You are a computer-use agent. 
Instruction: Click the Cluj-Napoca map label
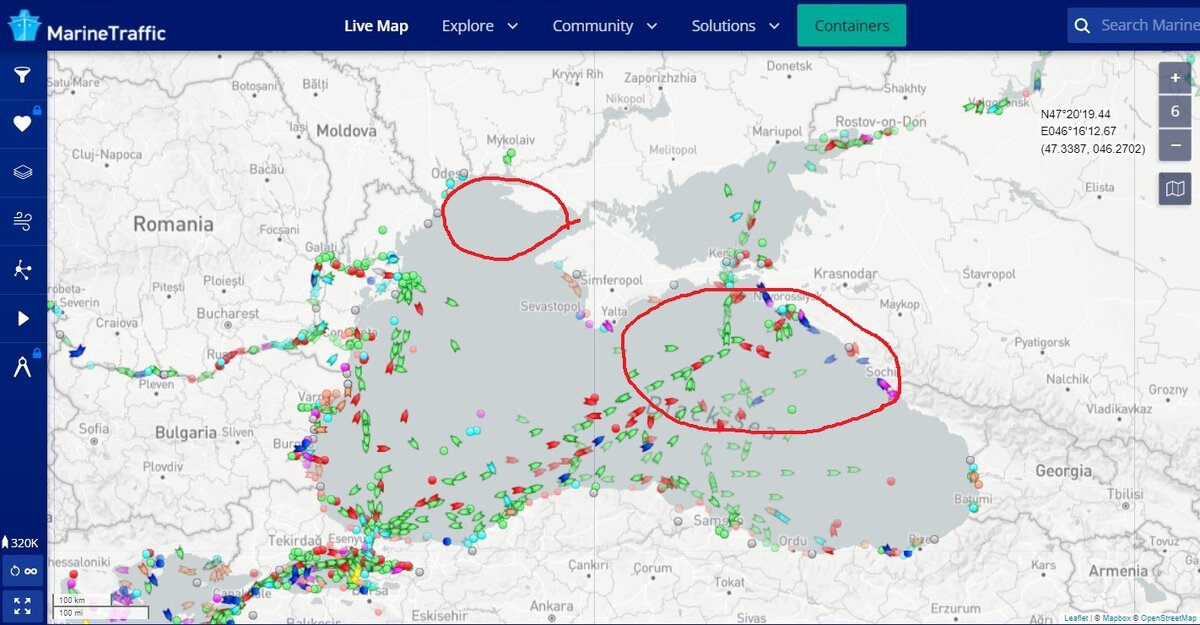tap(107, 154)
